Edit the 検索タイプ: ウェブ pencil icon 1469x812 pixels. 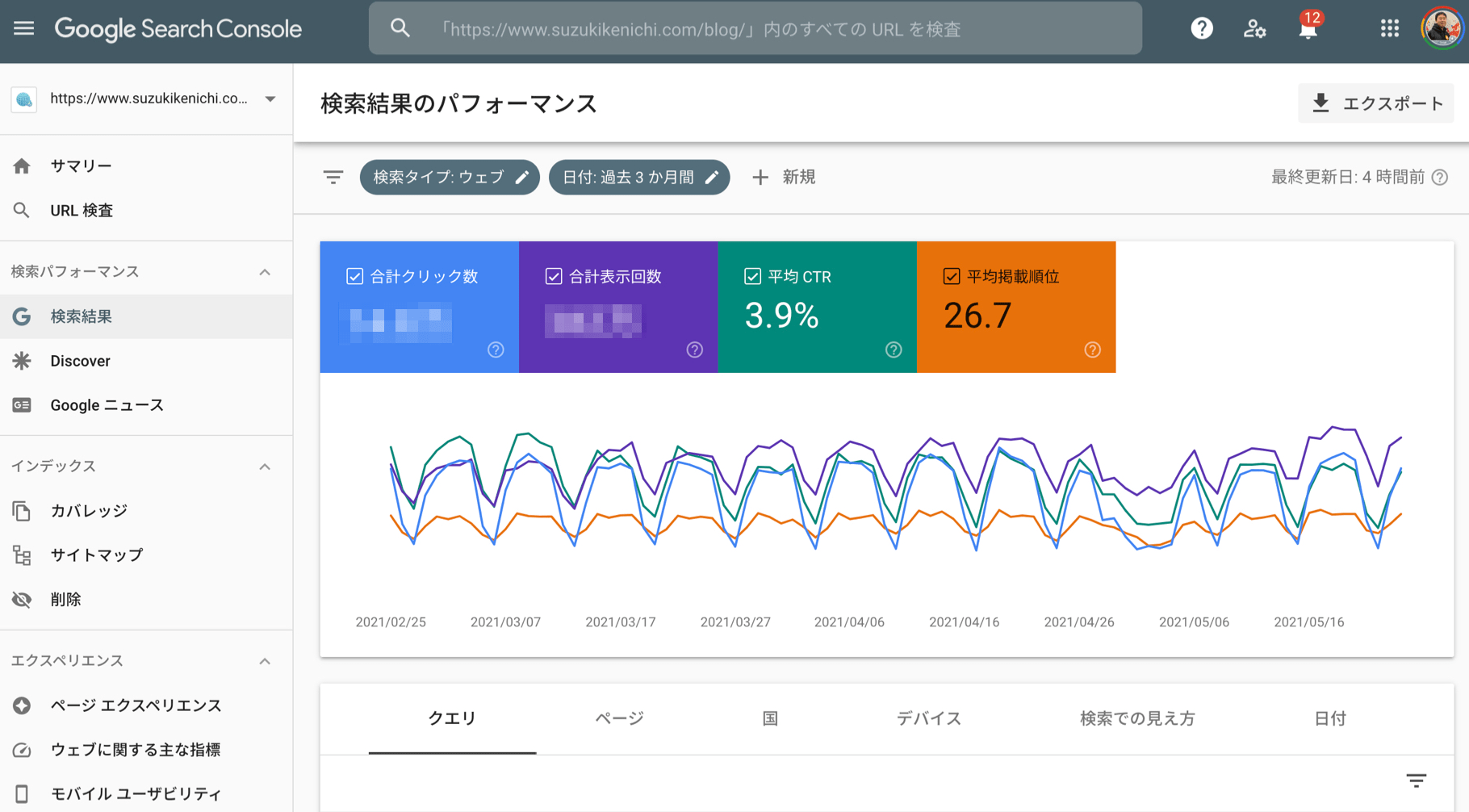click(522, 178)
